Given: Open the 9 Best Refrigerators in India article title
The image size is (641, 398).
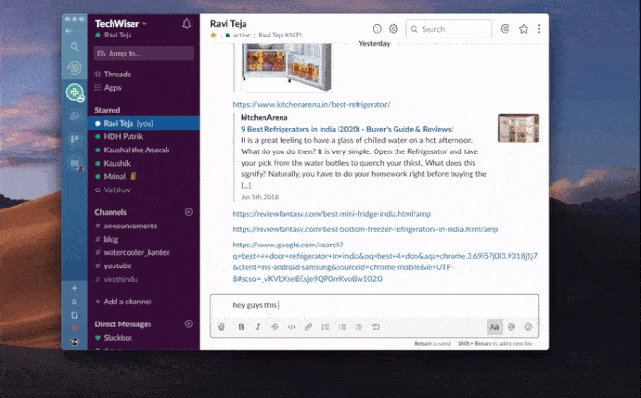Looking at the screenshot, I should tap(347, 129).
